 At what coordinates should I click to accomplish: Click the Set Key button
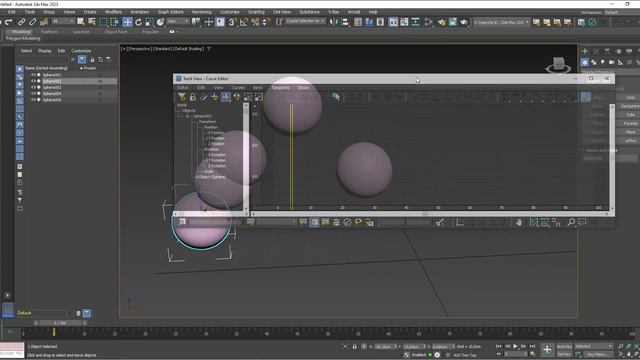click(564, 354)
